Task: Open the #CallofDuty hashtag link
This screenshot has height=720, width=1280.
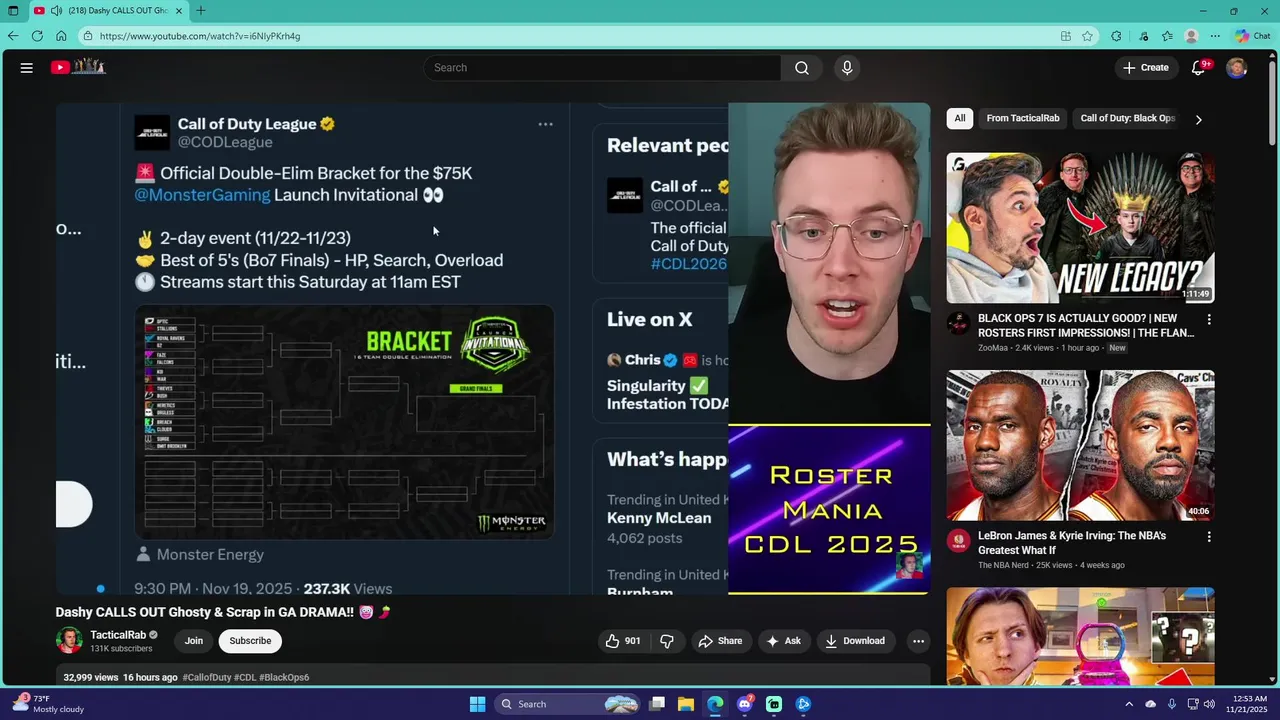Action: [207, 677]
